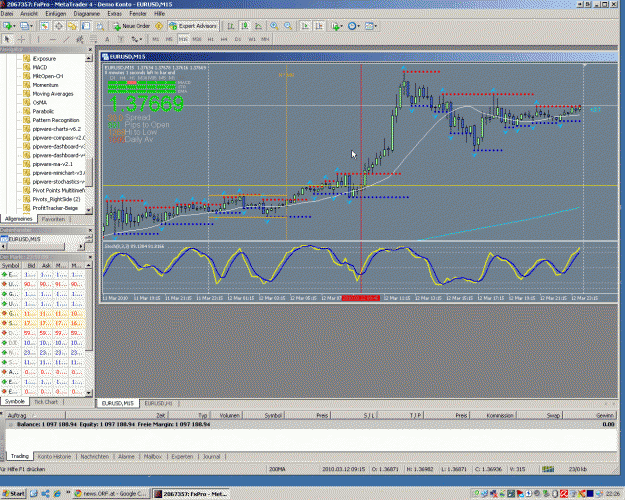This screenshot has width=625, height=500.
Task: Switch chart to candlestick mode icon
Action: (x=245, y=26)
